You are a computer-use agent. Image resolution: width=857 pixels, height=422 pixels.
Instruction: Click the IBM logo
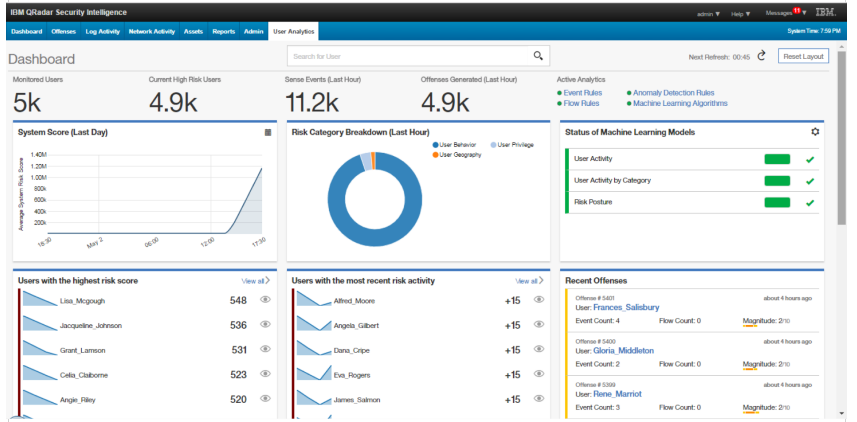point(825,13)
